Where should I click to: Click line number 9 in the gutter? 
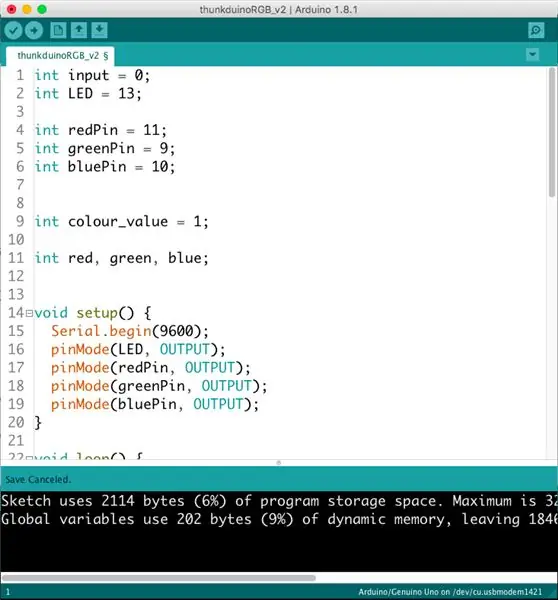[x=20, y=222]
